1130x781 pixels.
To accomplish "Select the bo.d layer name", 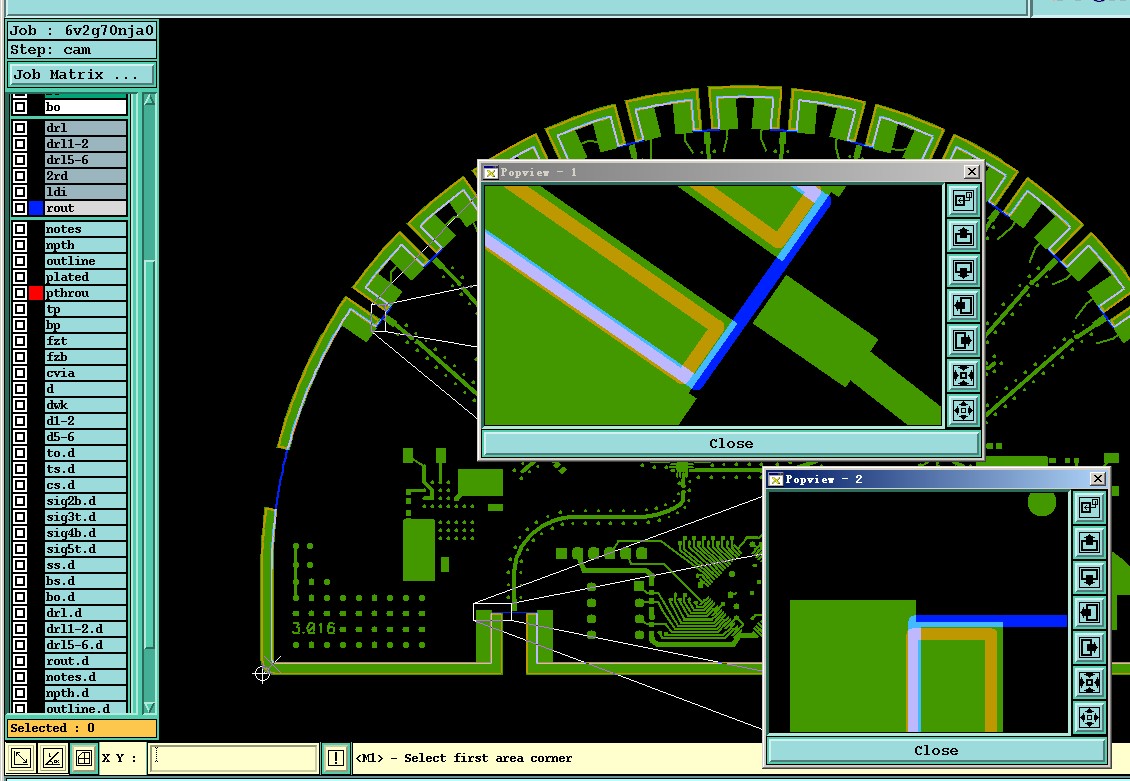I will point(85,597).
